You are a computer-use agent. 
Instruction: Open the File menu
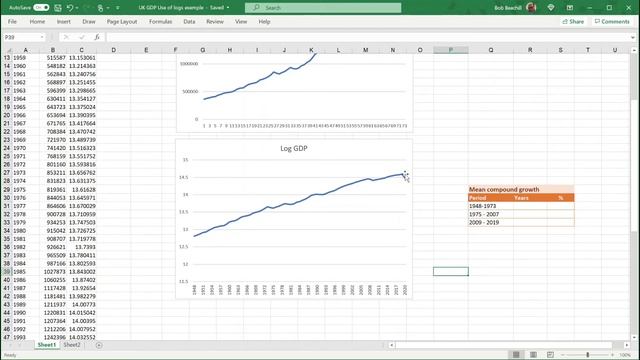(12, 22)
